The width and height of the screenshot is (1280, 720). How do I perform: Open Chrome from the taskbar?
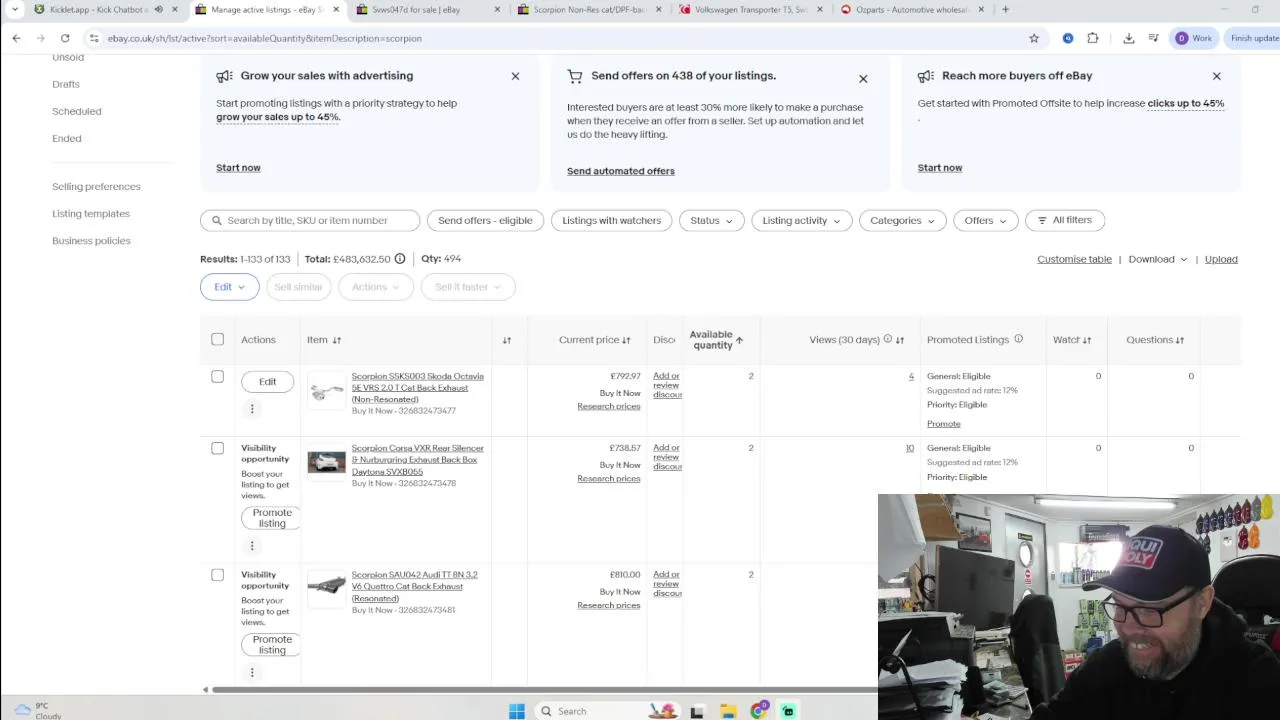759,711
